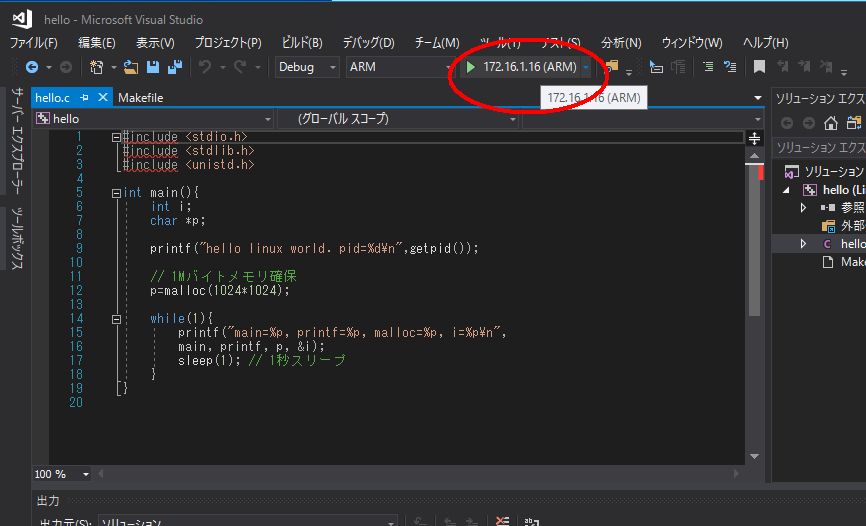The image size is (866, 526).
Task: Click the Save hello.c floppy icon
Action: tap(153, 67)
